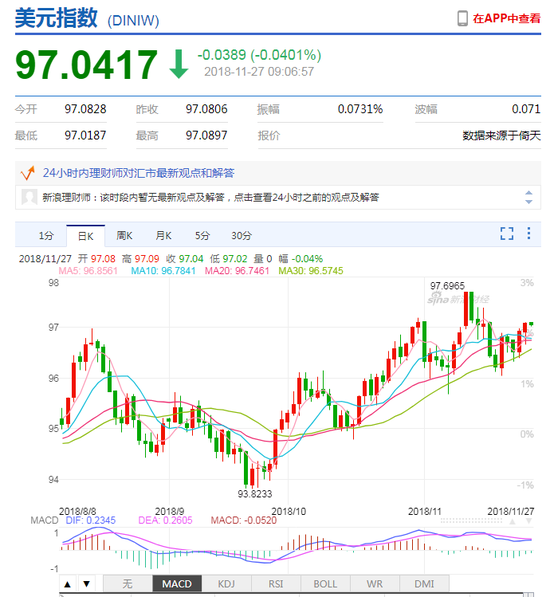Click the 2018/9 date axis label
The width and height of the screenshot is (550, 597).
tap(169, 511)
